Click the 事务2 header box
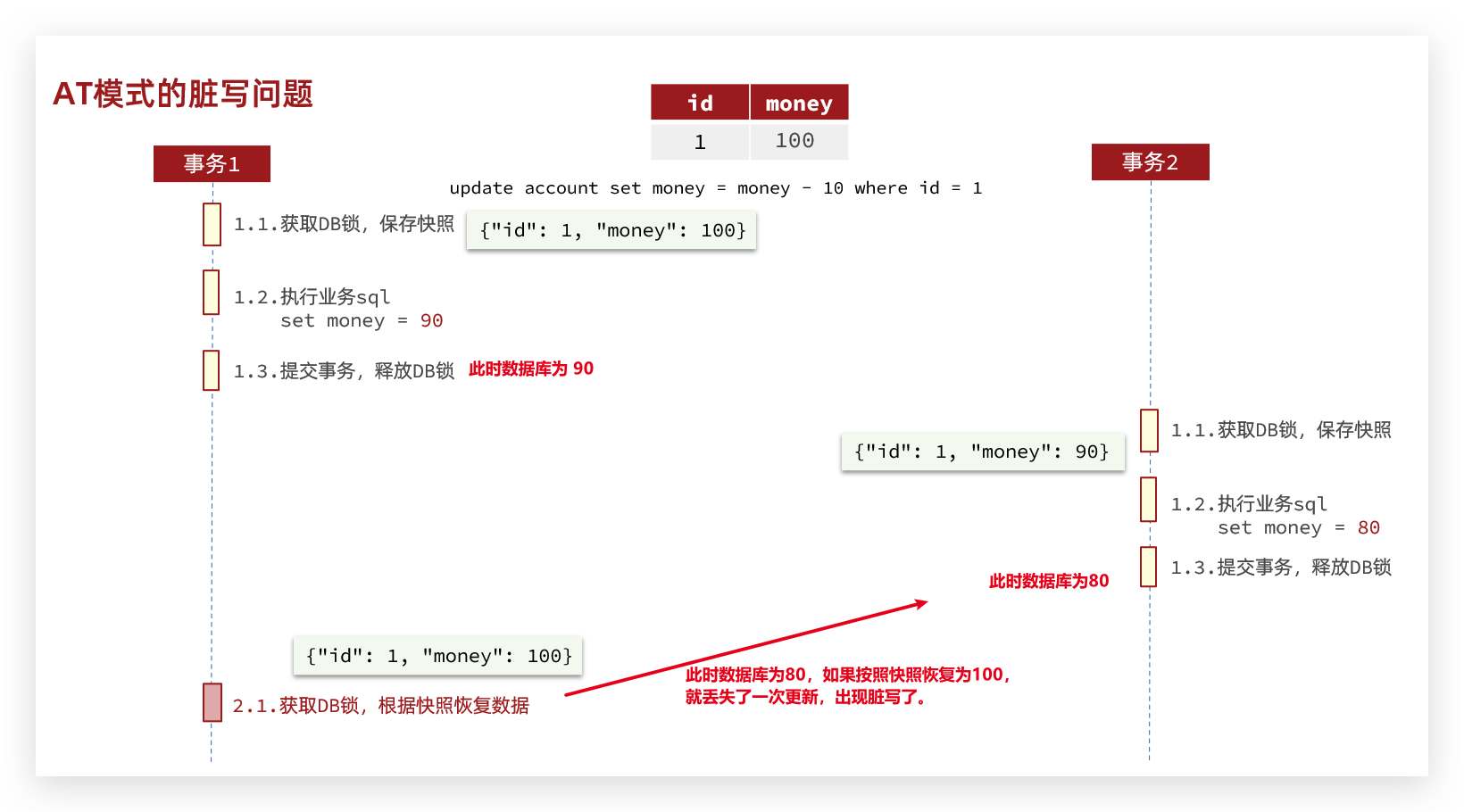 [x=1150, y=162]
